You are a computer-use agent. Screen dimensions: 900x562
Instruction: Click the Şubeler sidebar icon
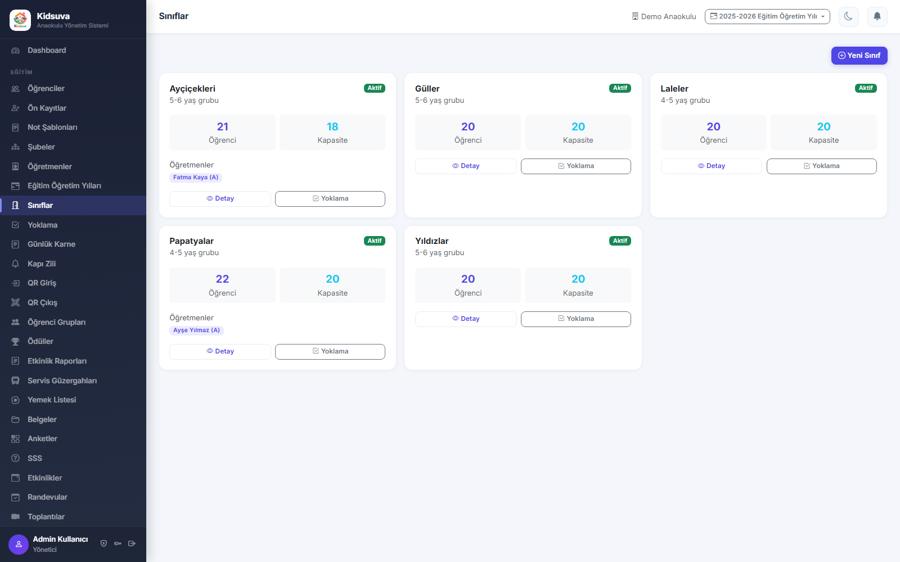[15, 147]
